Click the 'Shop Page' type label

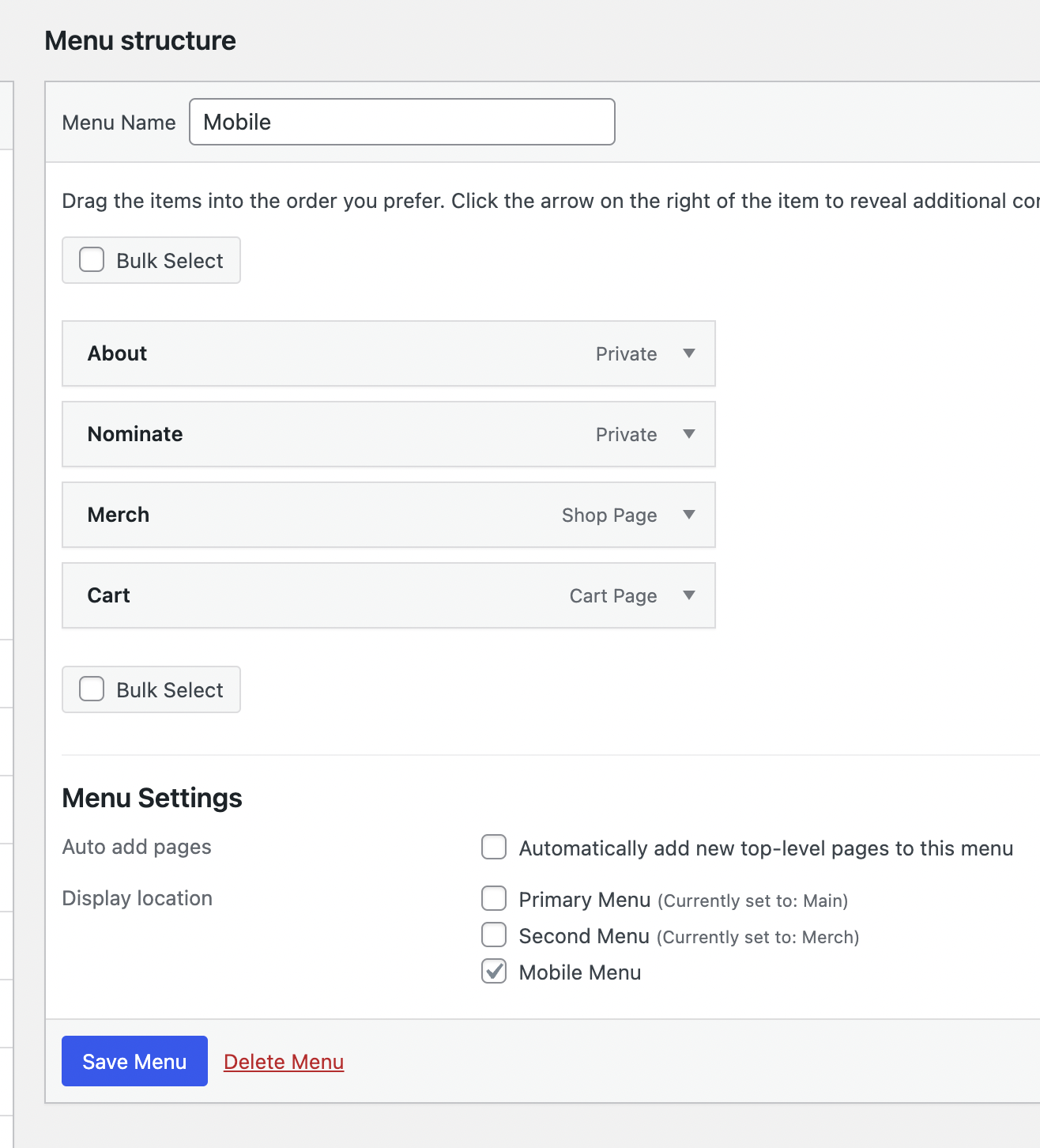tap(609, 515)
